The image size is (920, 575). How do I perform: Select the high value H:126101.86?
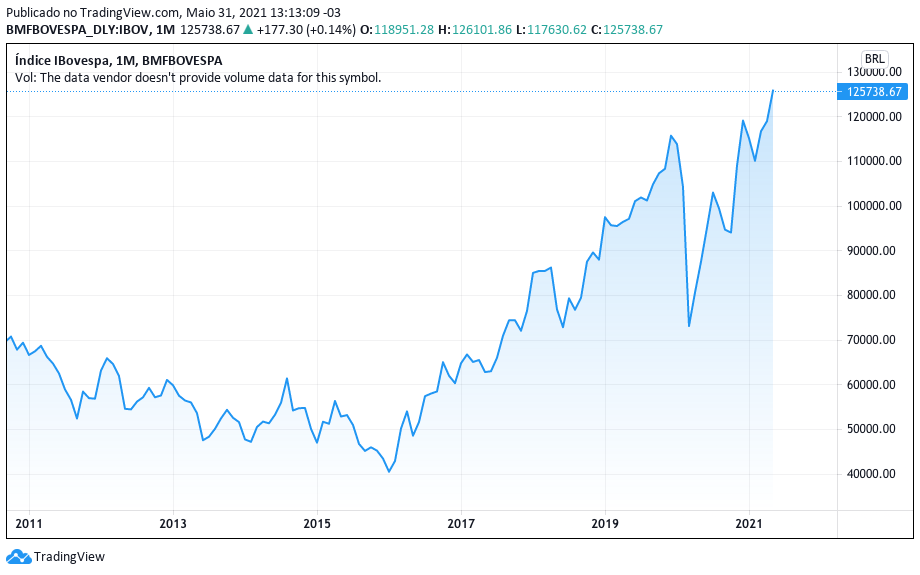[x=475, y=29]
